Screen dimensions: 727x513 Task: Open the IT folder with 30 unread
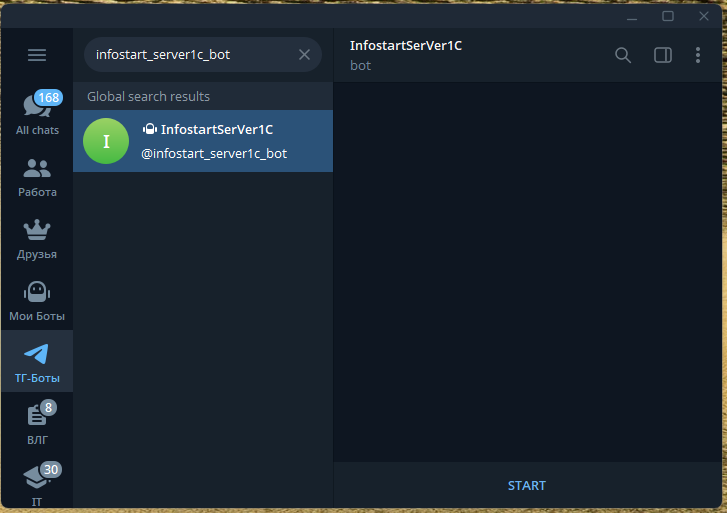tap(37, 482)
